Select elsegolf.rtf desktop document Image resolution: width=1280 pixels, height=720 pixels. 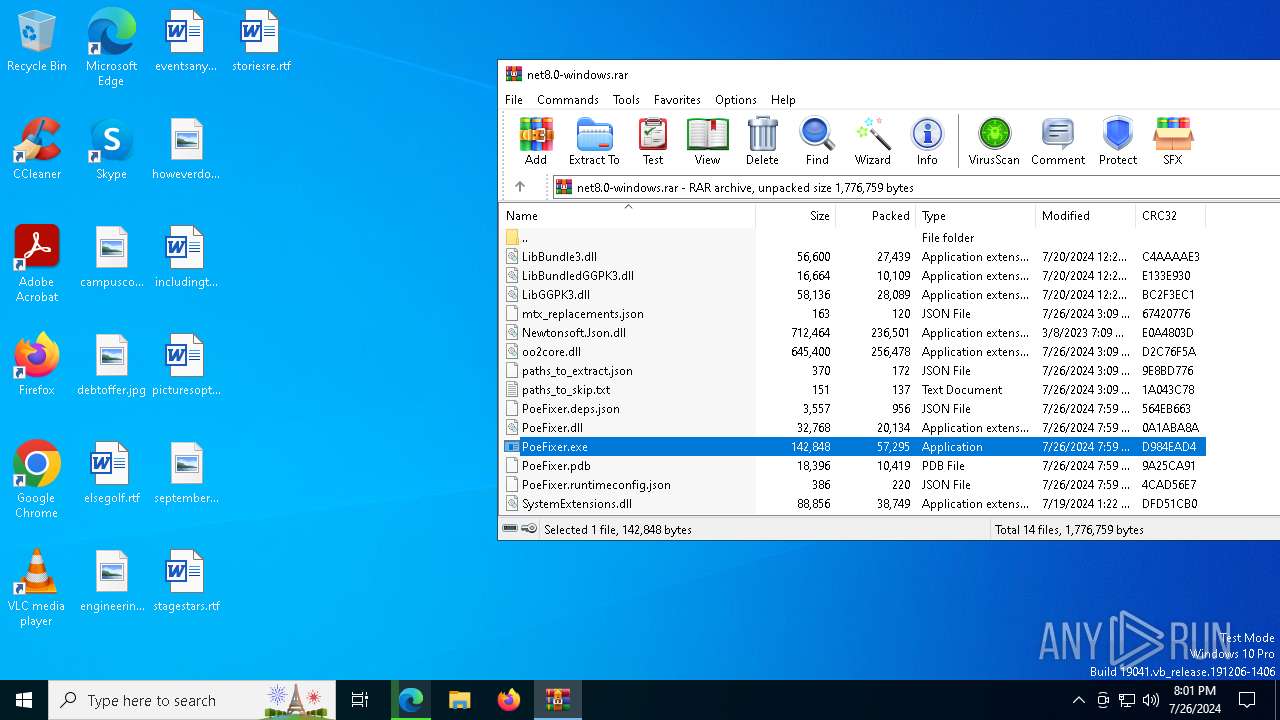tap(111, 473)
